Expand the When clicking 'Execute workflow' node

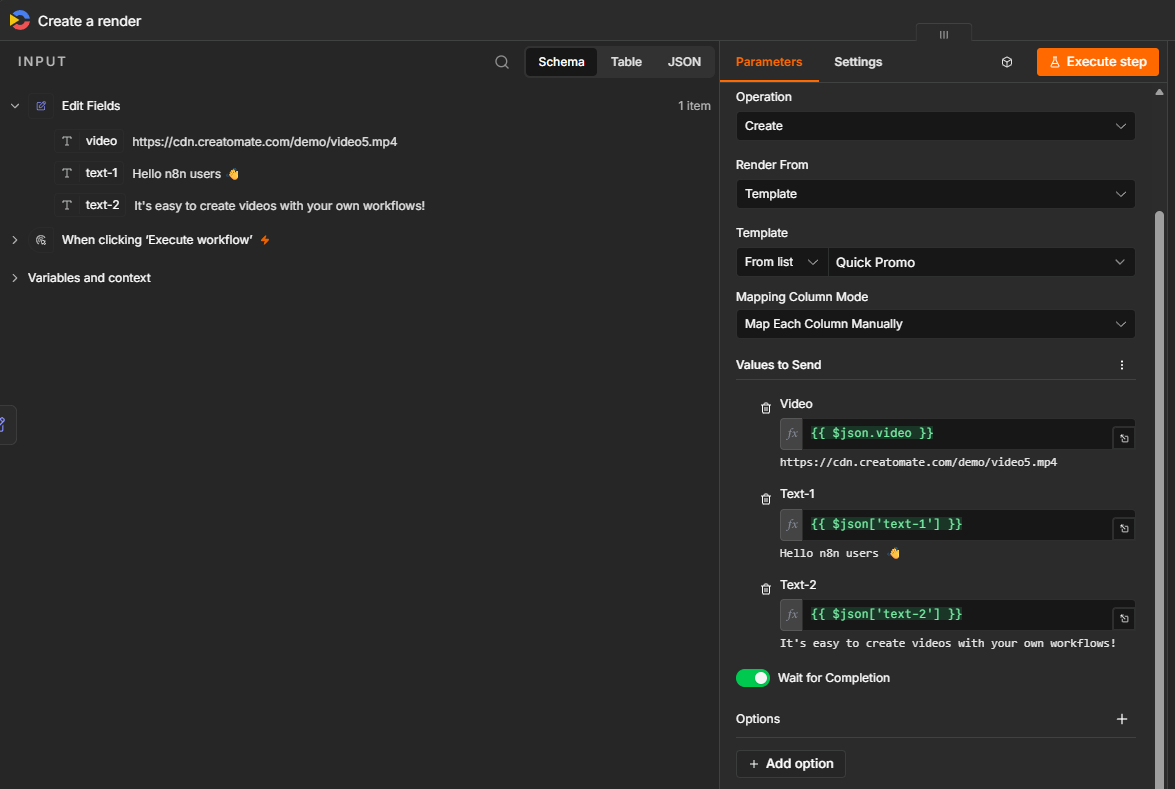[x=15, y=240]
